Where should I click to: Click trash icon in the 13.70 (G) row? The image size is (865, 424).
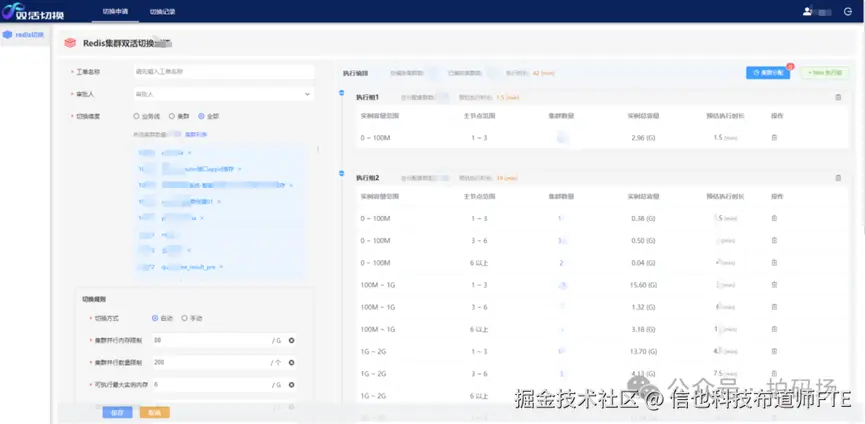[774, 351]
